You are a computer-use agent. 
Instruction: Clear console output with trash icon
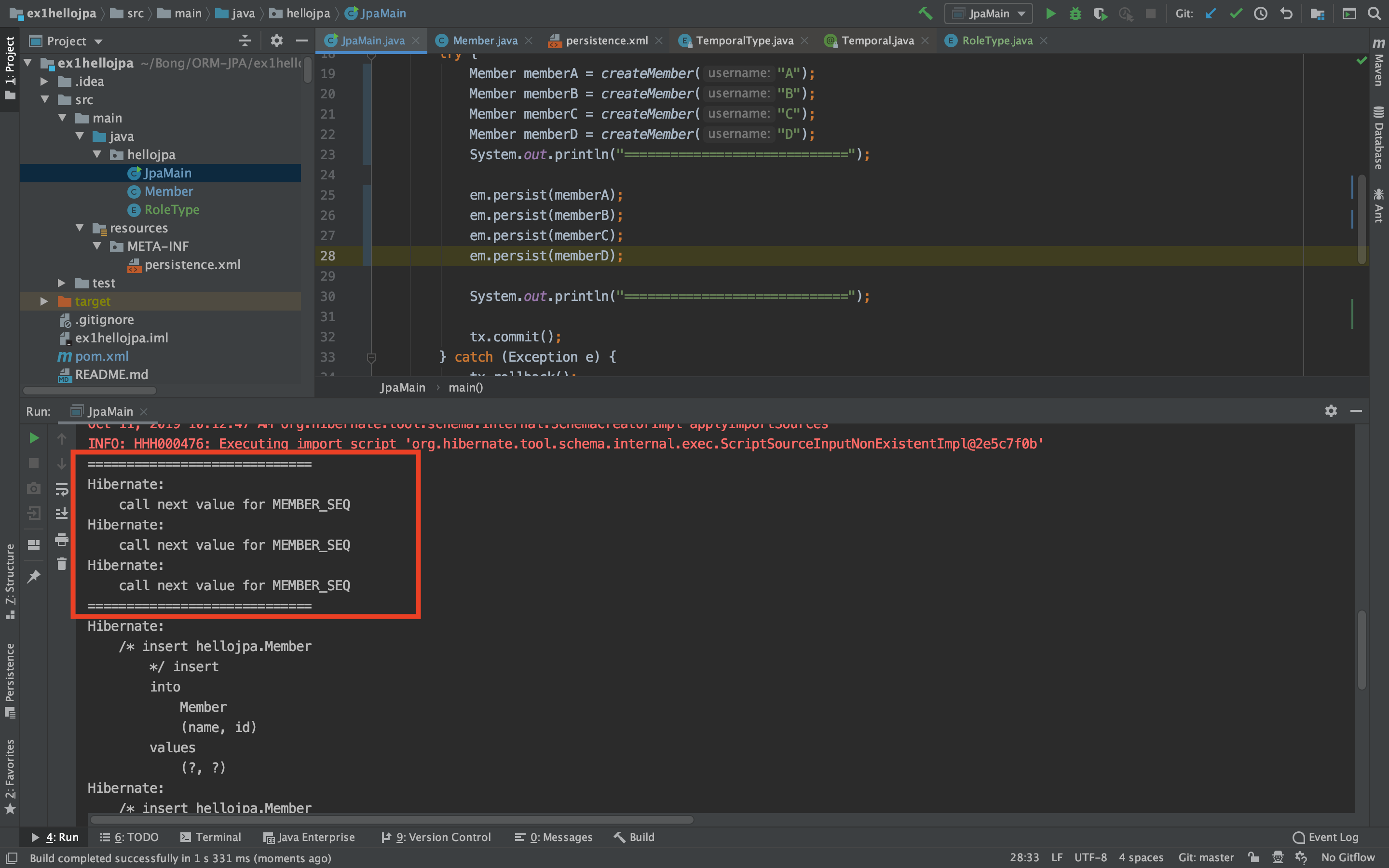(x=61, y=564)
